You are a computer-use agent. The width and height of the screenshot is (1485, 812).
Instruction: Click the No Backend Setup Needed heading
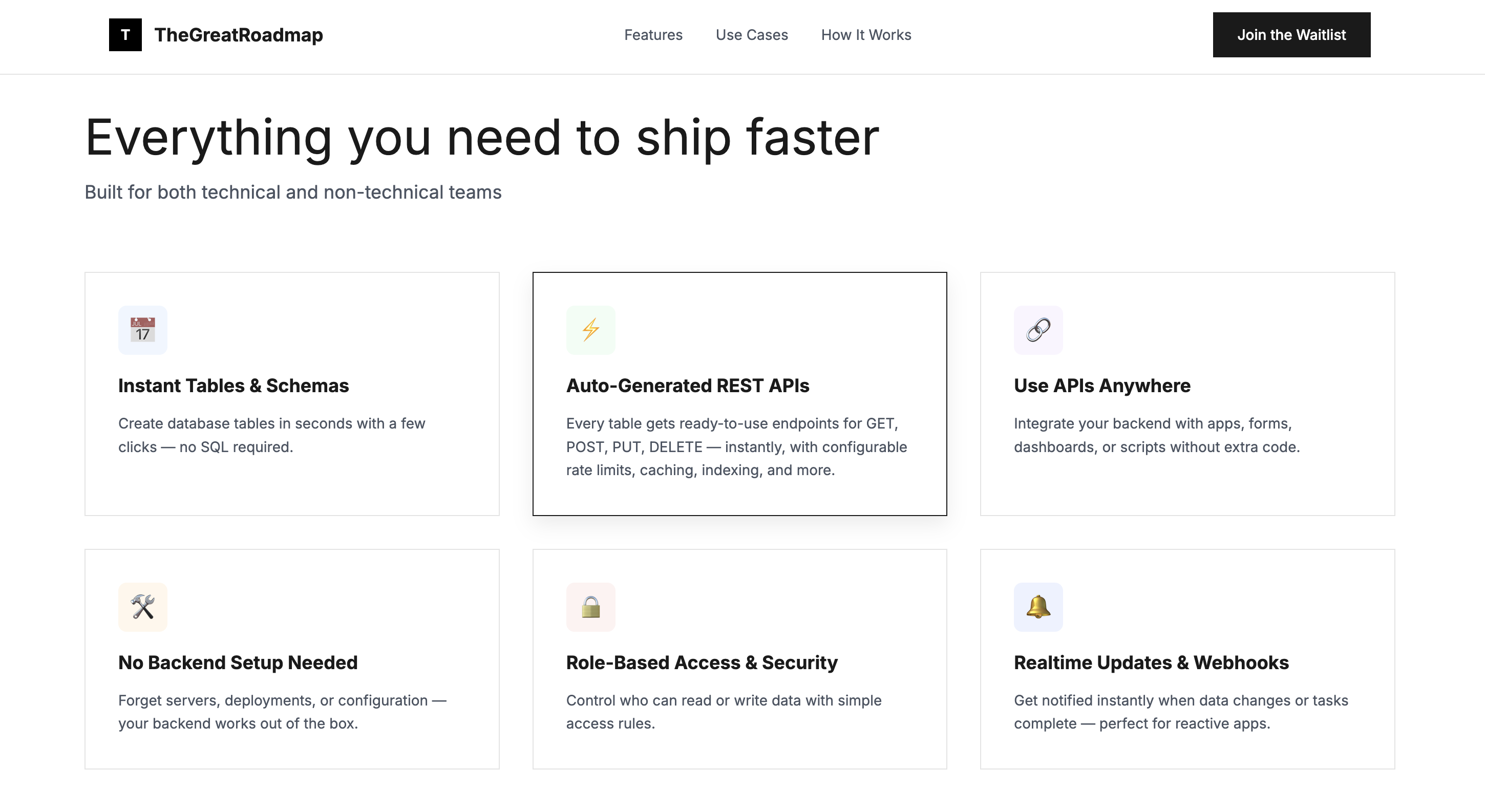[237, 662]
